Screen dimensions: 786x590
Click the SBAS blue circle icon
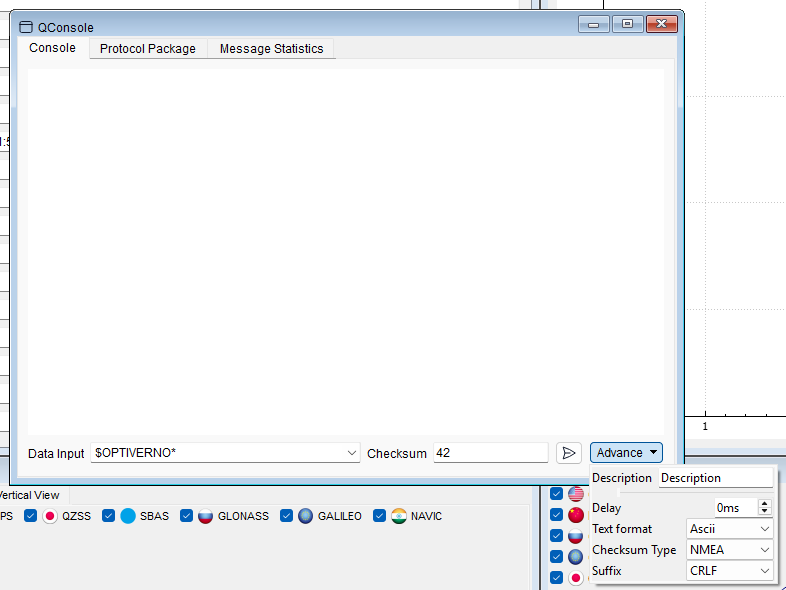[x=128, y=516]
